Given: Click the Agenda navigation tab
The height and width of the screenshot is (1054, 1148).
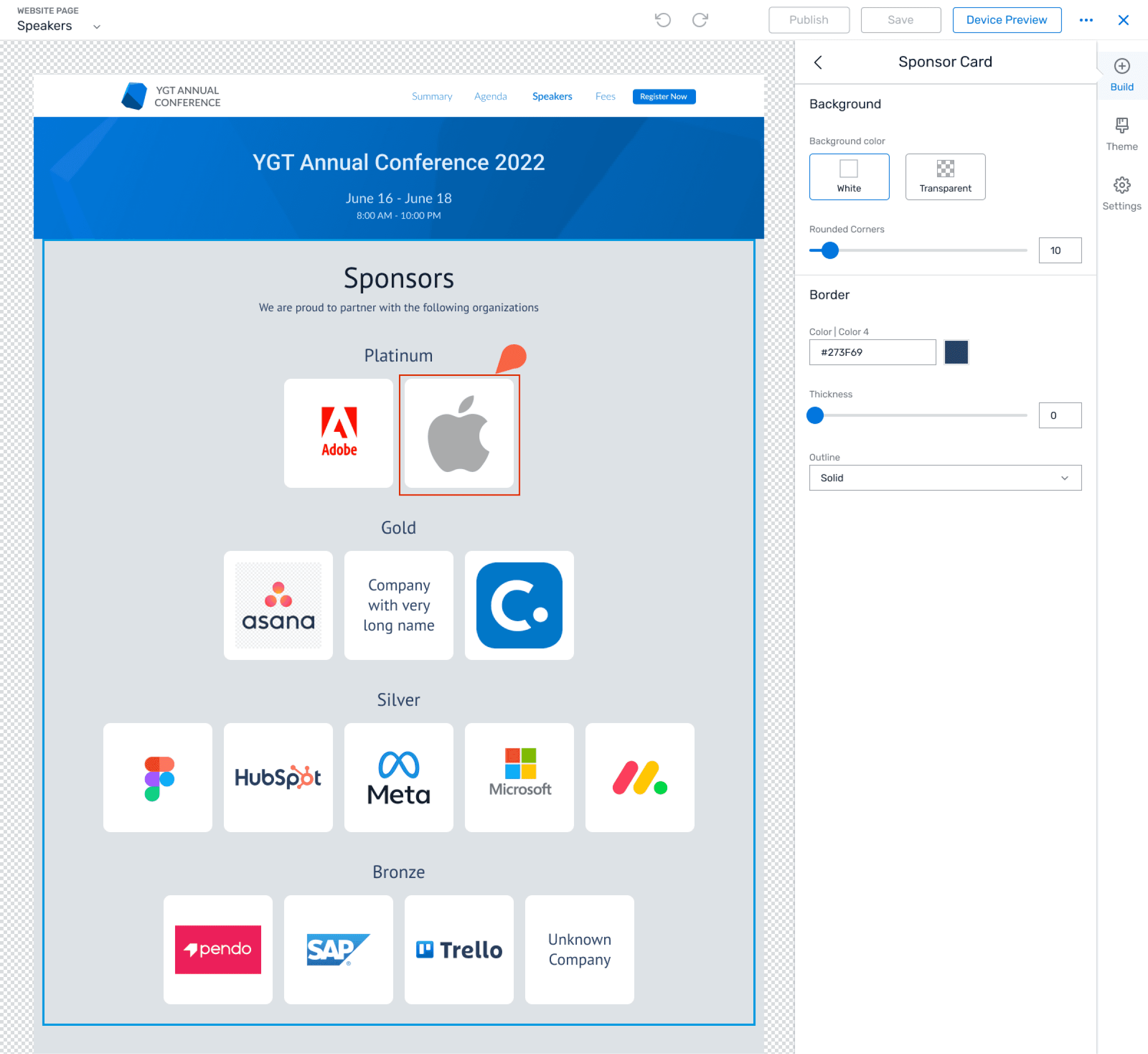Looking at the screenshot, I should coord(490,97).
